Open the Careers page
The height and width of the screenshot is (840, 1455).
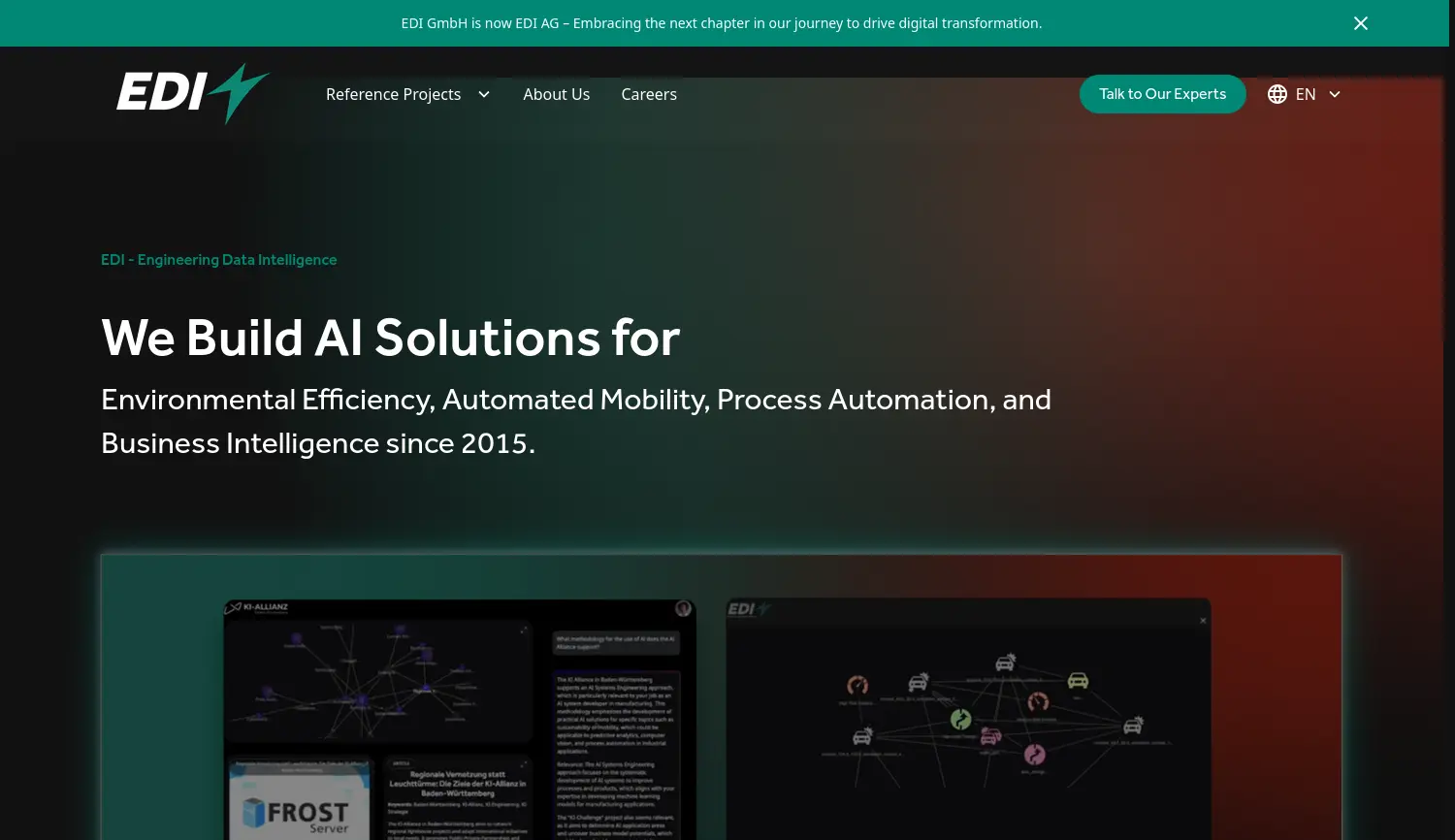649,94
